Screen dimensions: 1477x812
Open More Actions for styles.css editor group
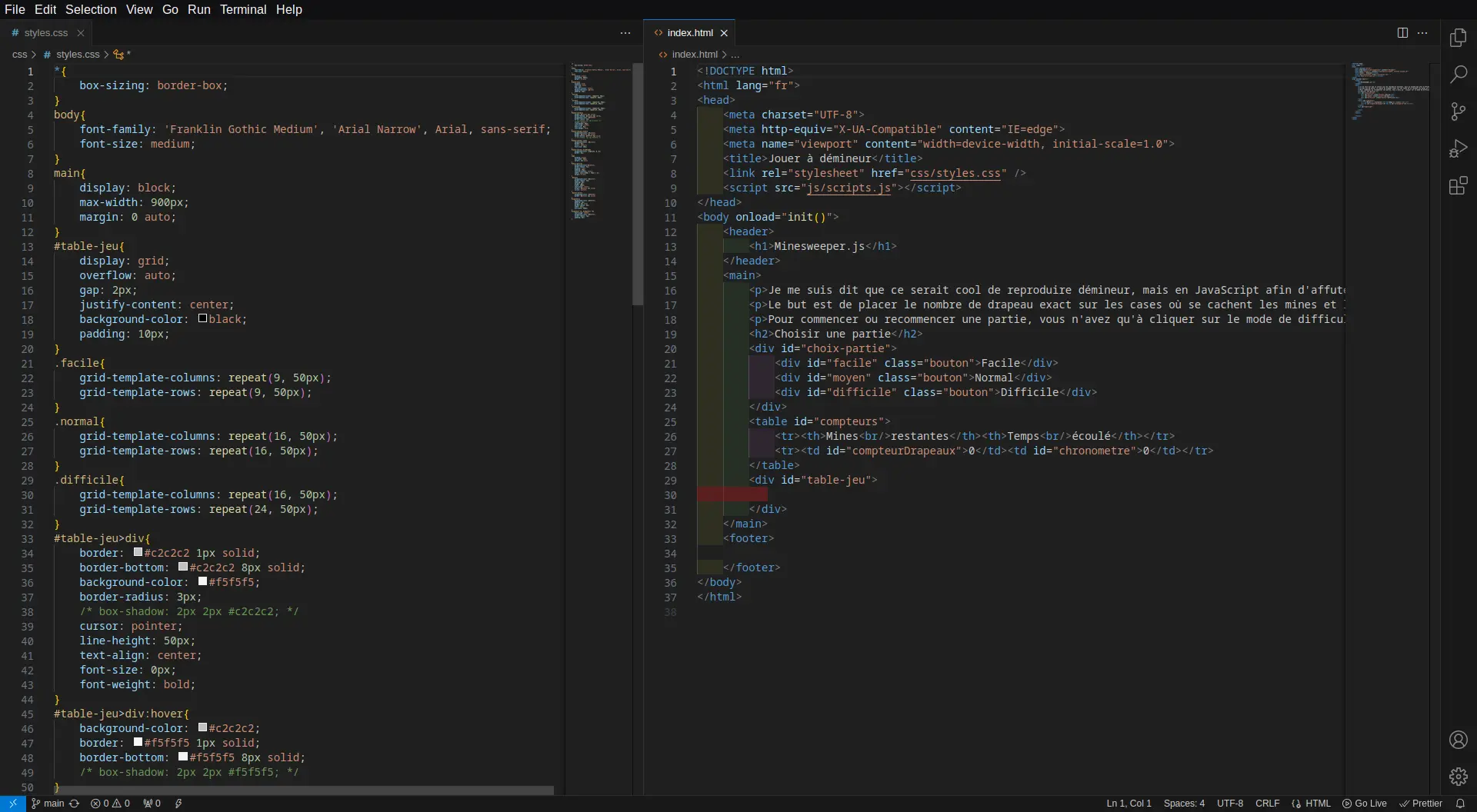click(625, 32)
